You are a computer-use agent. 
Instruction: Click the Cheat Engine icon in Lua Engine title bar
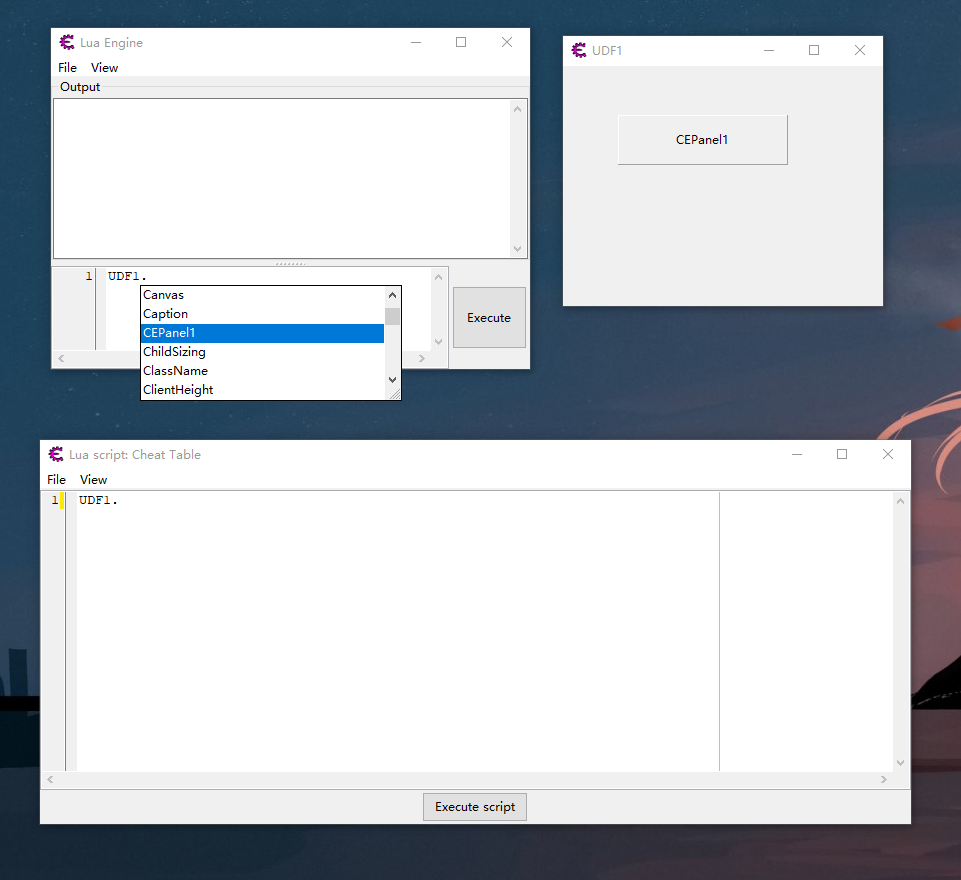click(x=67, y=42)
